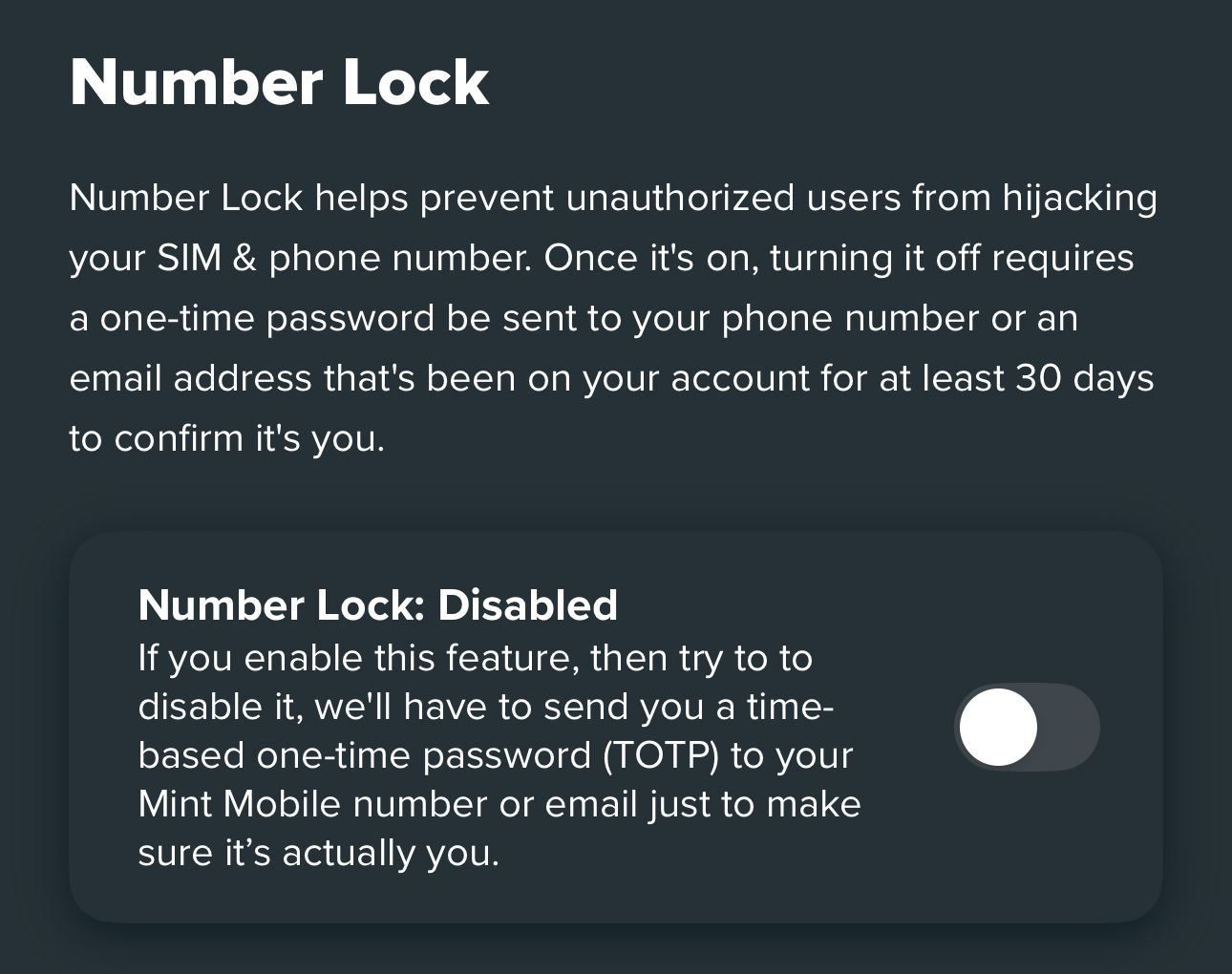This screenshot has width=1232, height=974.
Task: Enable the Number Lock toggle switch
Action: click(1027, 727)
